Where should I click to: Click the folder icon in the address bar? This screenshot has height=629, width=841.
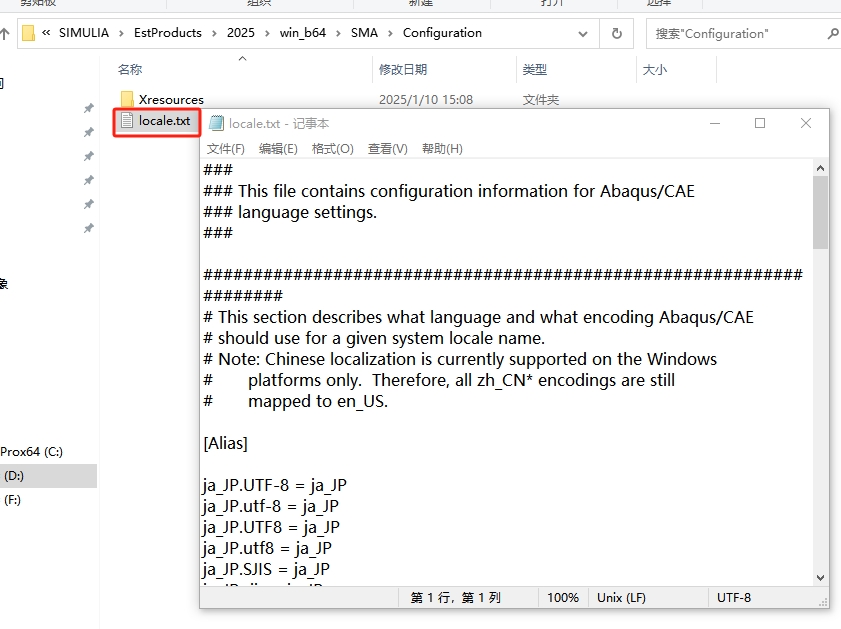(x=29, y=33)
